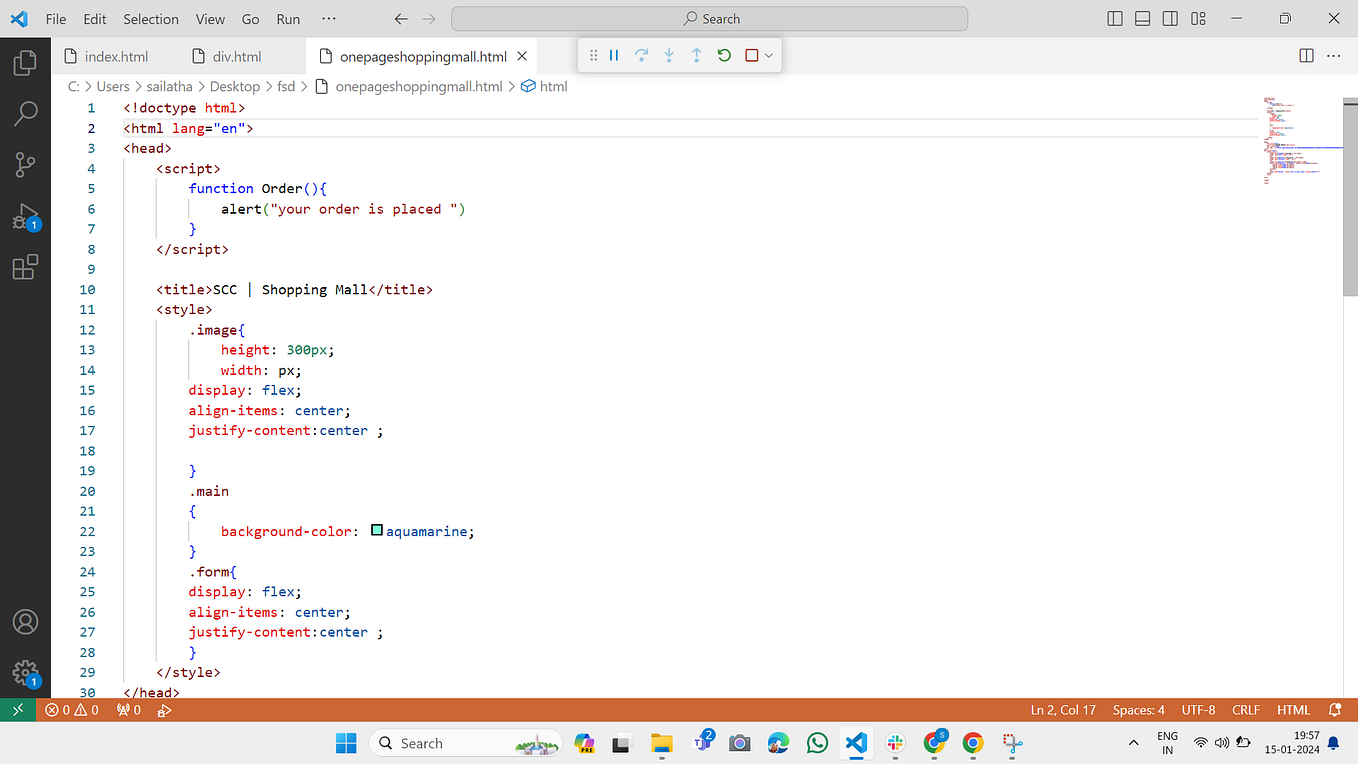
Task: Open the Run and Debug view
Action: click(25, 215)
